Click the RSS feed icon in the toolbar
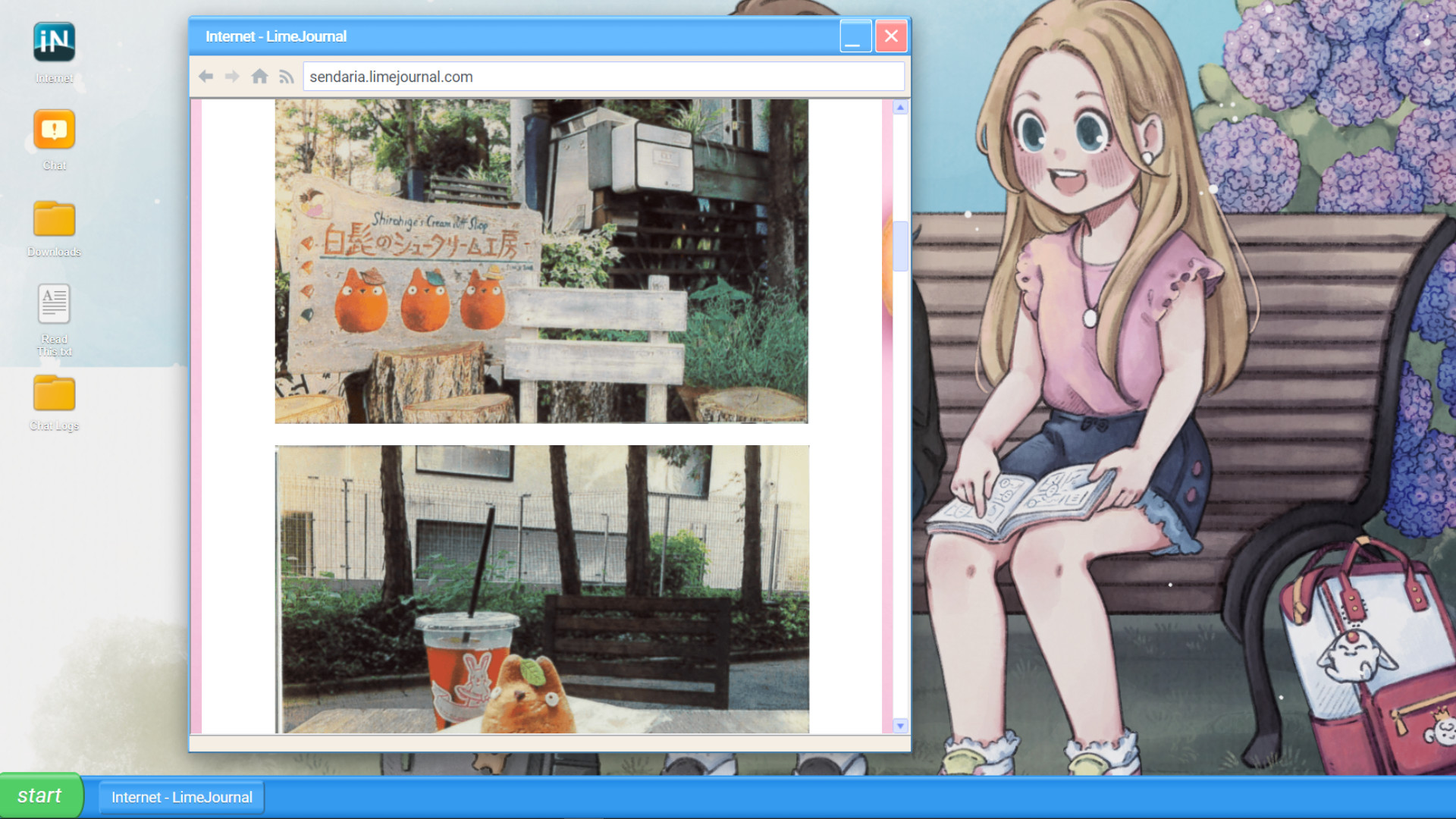 (287, 76)
